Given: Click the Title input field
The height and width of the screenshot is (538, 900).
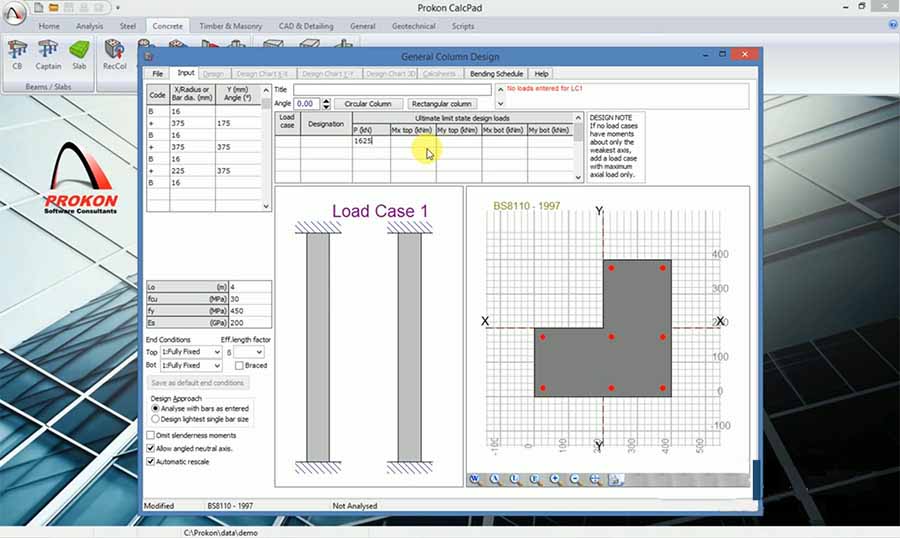Looking at the screenshot, I should pyautogui.click(x=392, y=90).
